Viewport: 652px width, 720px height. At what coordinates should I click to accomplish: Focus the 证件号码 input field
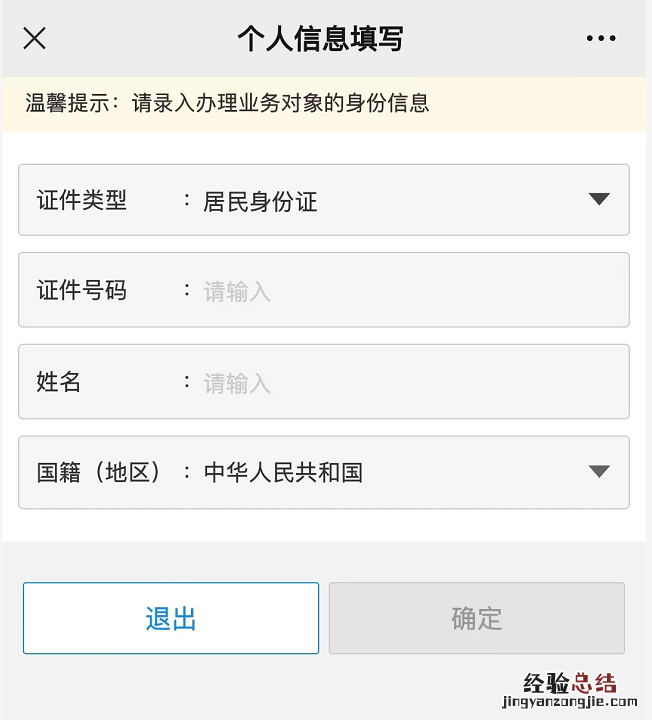pyautogui.click(x=400, y=291)
